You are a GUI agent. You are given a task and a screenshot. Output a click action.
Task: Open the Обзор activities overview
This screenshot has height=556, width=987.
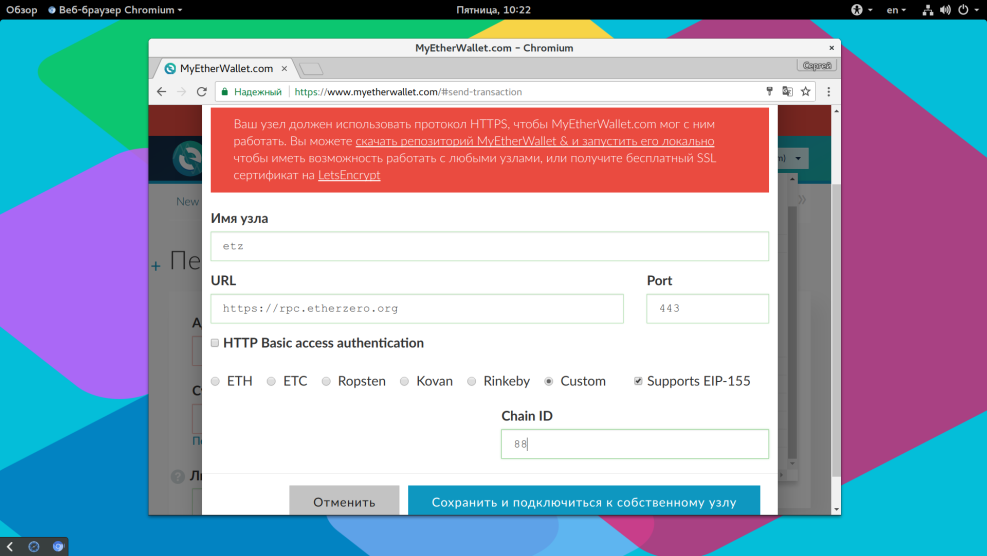point(20,10)
